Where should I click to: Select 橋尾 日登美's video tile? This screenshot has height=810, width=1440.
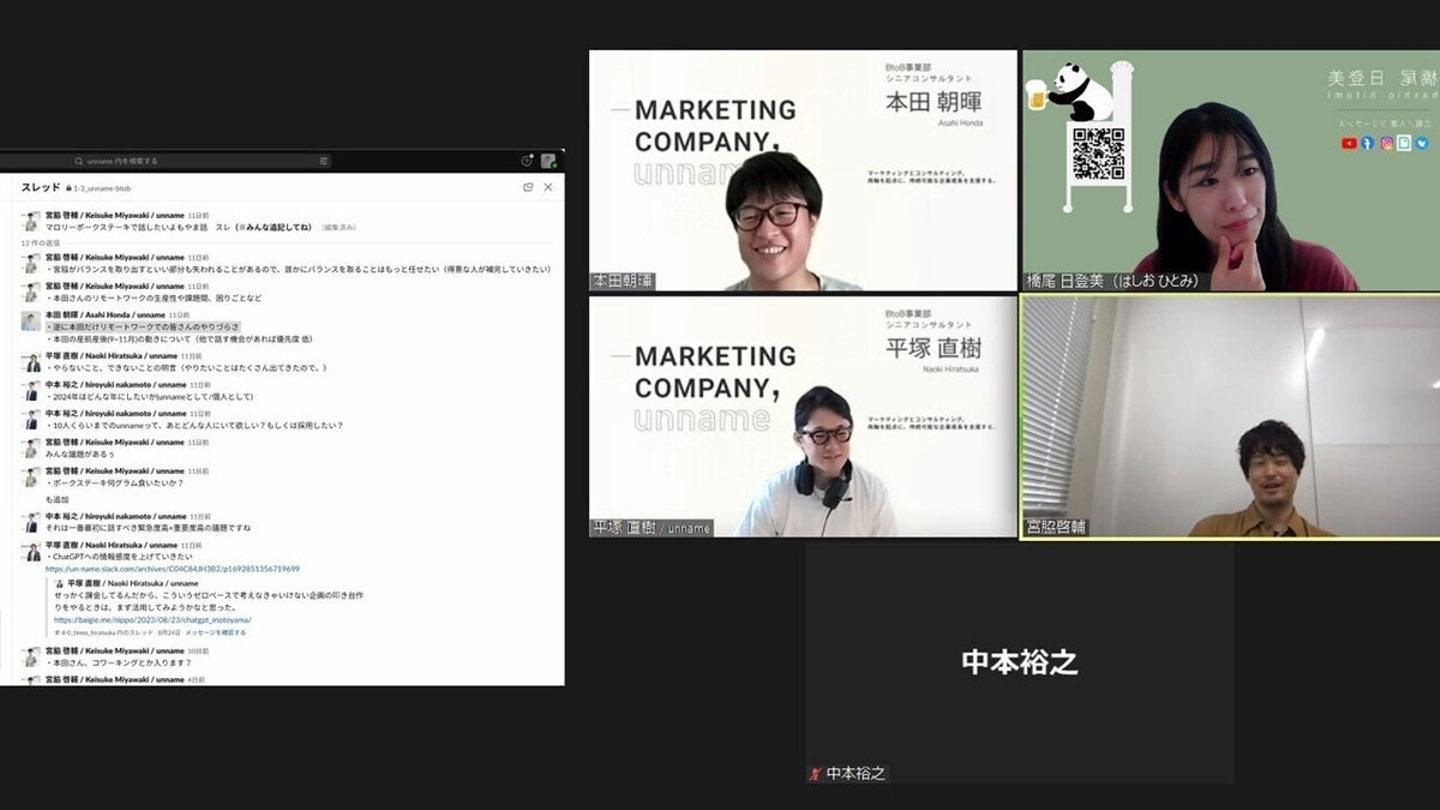click(1231, 170)
